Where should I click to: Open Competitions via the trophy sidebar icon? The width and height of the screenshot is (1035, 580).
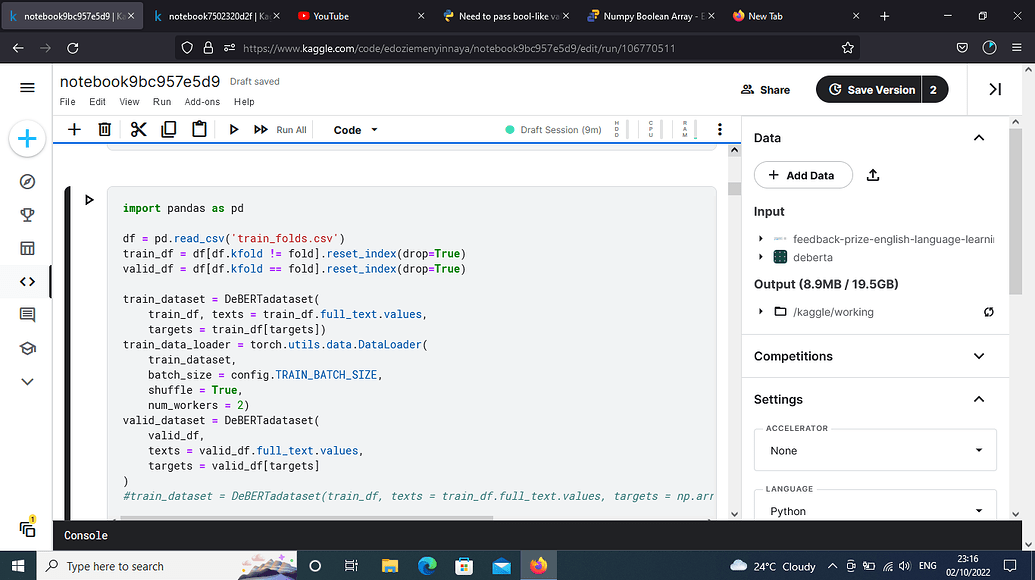(x=27, y=213)
